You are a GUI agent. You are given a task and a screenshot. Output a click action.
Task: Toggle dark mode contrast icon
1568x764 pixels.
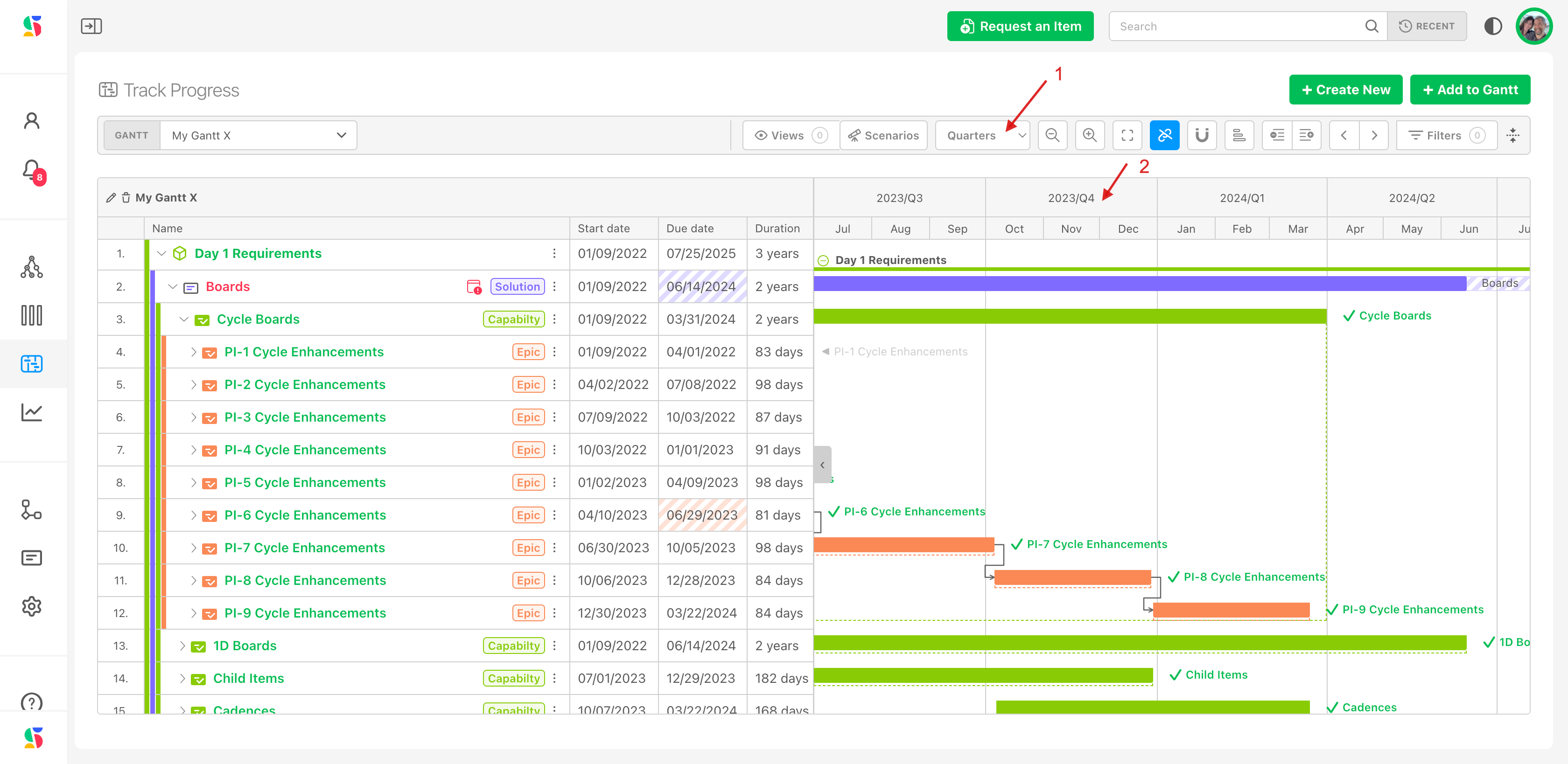[1492, 26]
